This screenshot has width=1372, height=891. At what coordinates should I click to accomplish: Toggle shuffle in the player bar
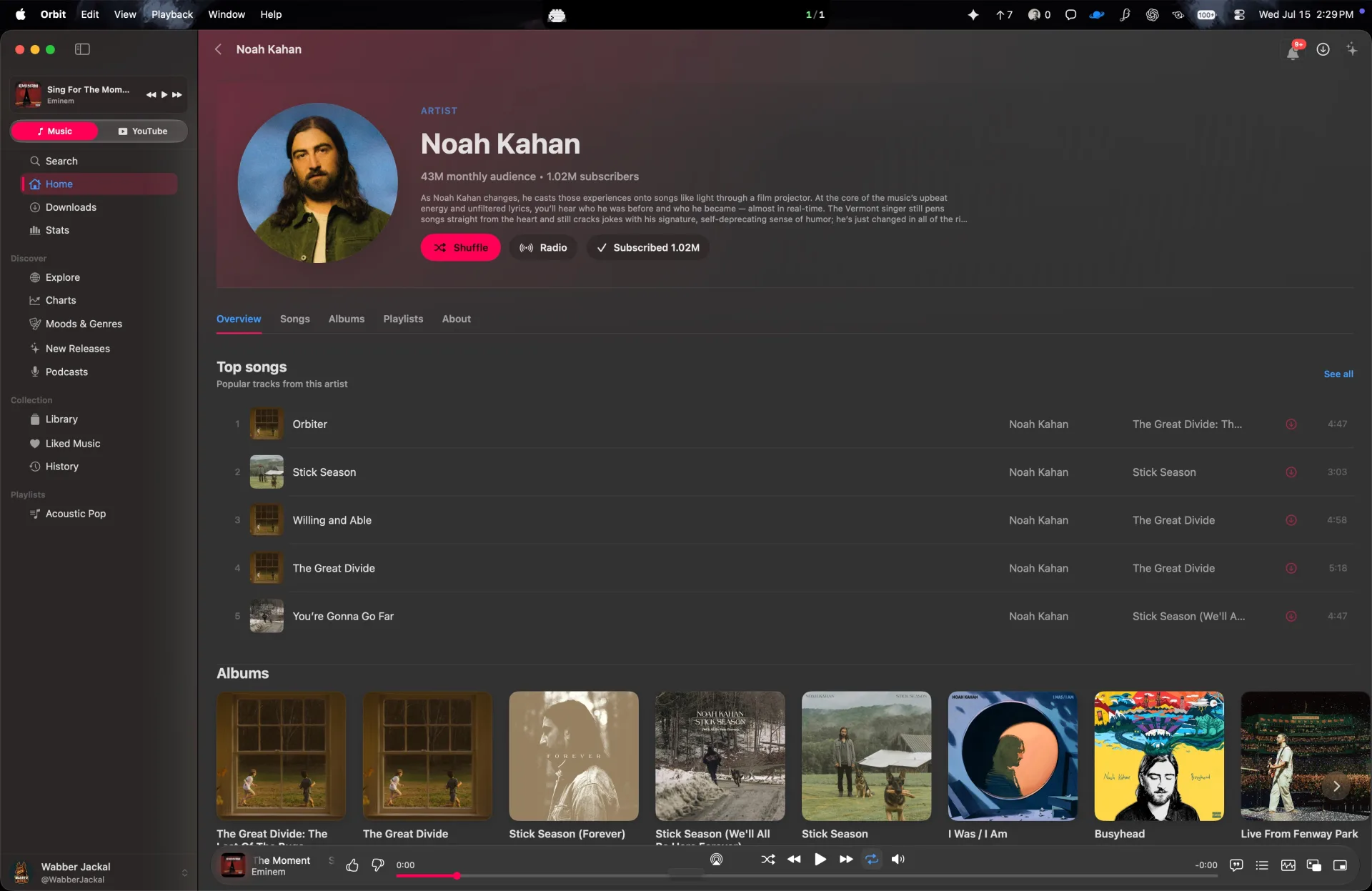(x=768, y=860)
